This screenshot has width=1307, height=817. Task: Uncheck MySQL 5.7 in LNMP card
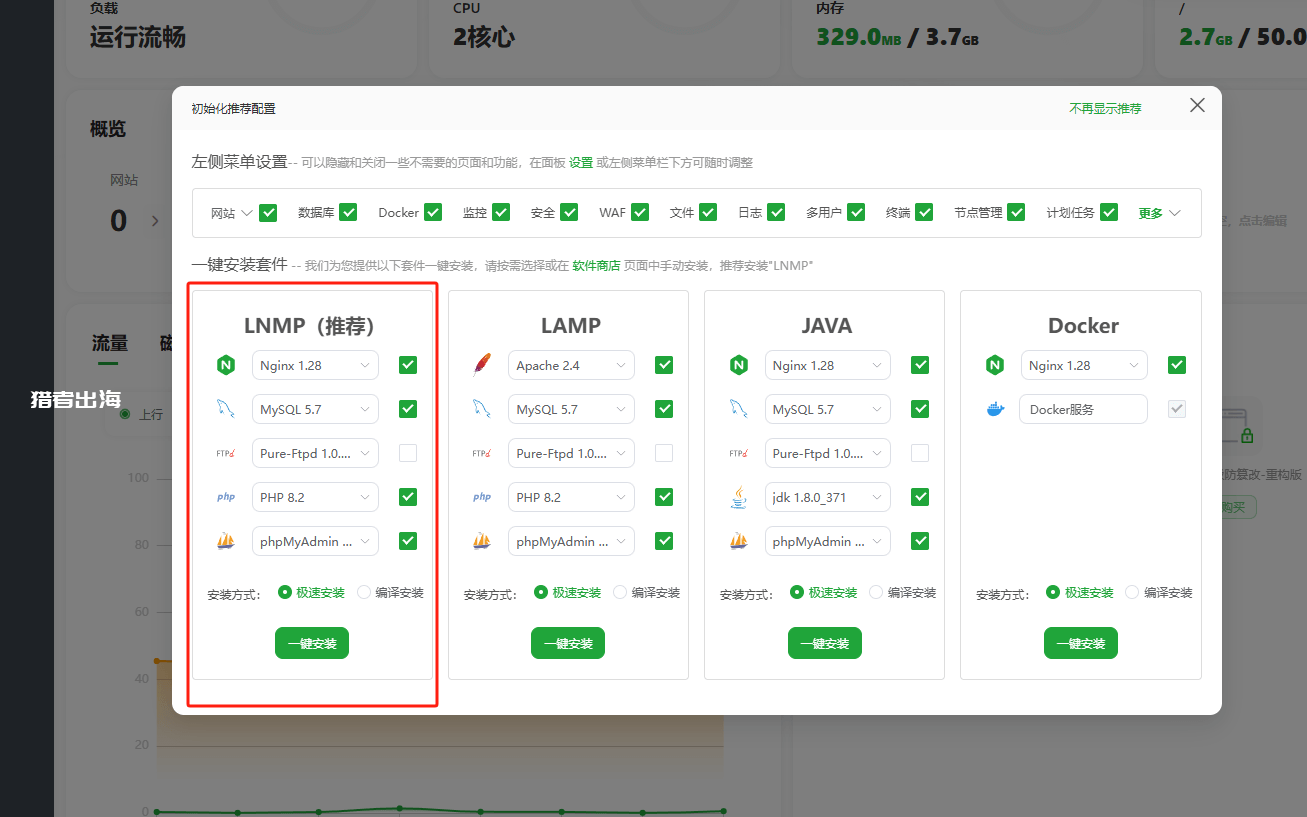[408, 409]
